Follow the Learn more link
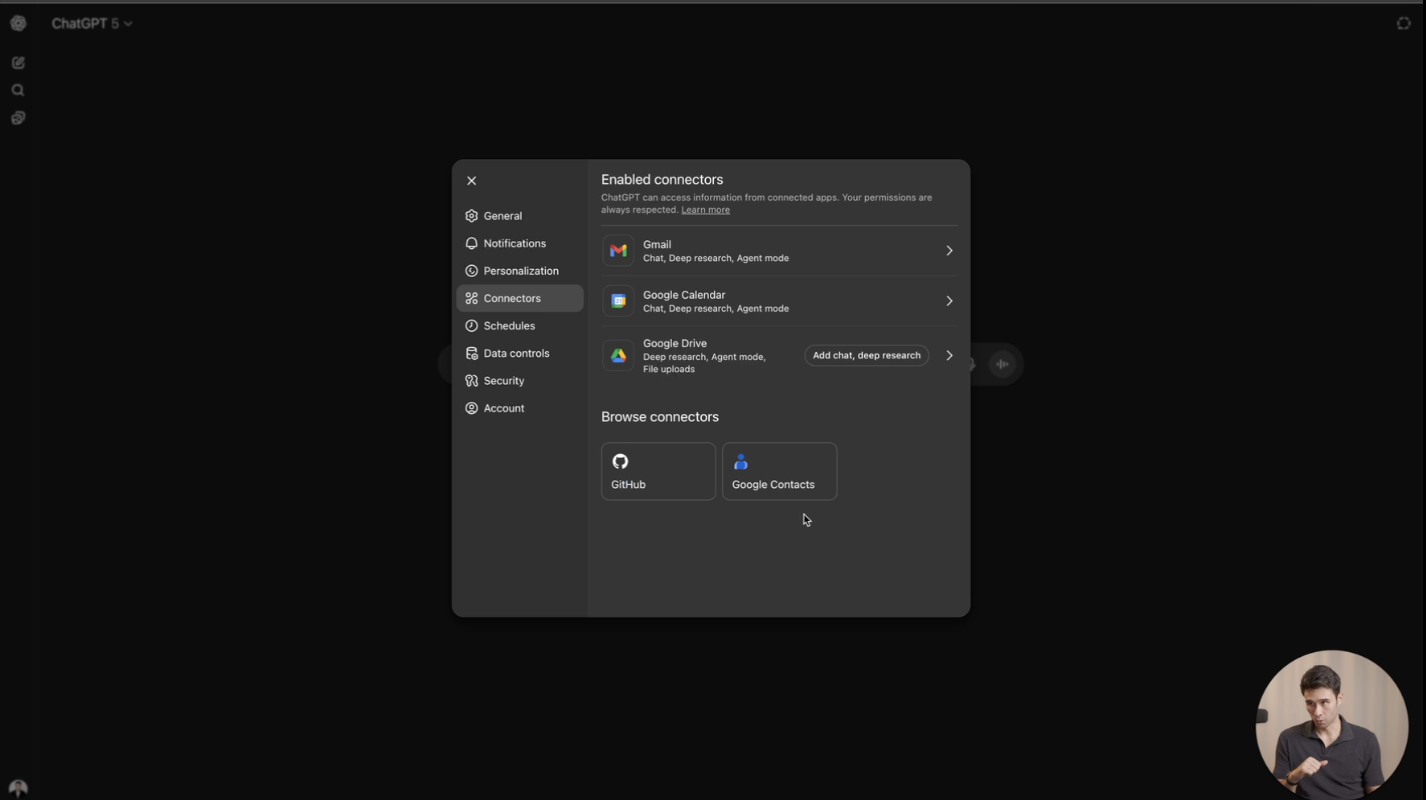Image resolution: width=1426 pixels, height=800 pixels. point(705,210)
